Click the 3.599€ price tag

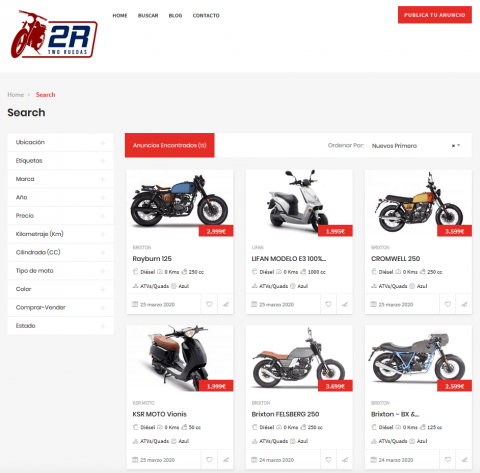click(455, 231)
